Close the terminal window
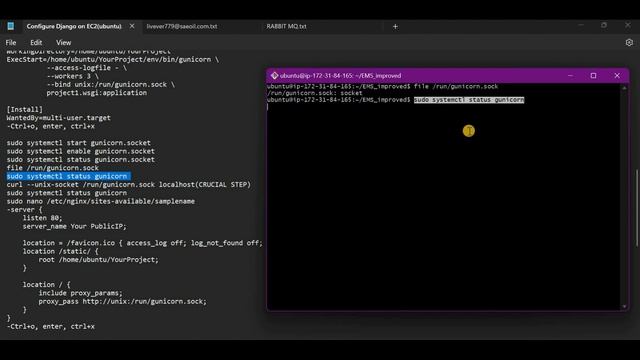This screenshot has width=640, height=360. 617,76
